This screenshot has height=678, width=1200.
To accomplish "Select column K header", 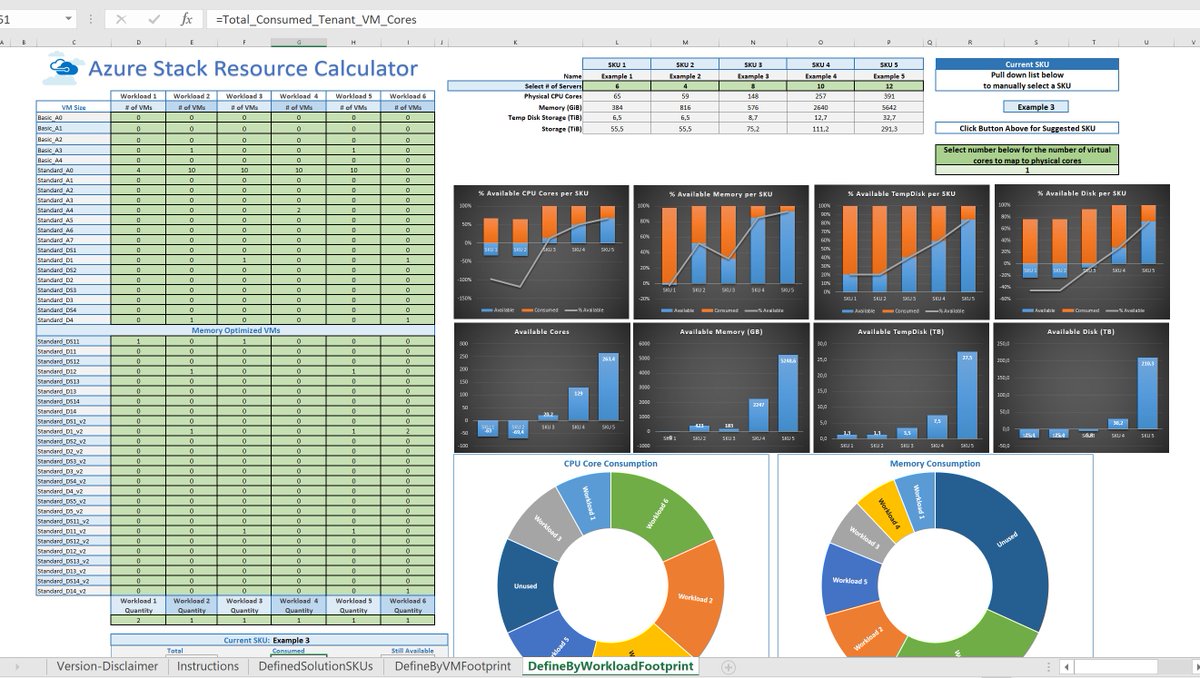I will pos(515,42).
